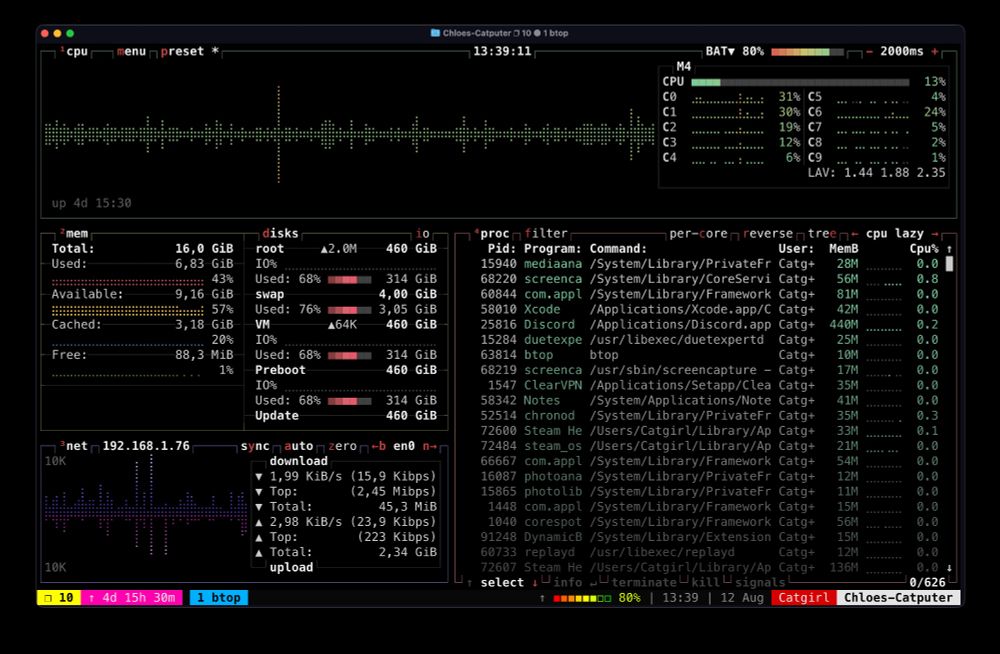Decrease update interval with minus before 2000ms
1000x654 pixels.
pyautogui.click(x=869, y=52)
